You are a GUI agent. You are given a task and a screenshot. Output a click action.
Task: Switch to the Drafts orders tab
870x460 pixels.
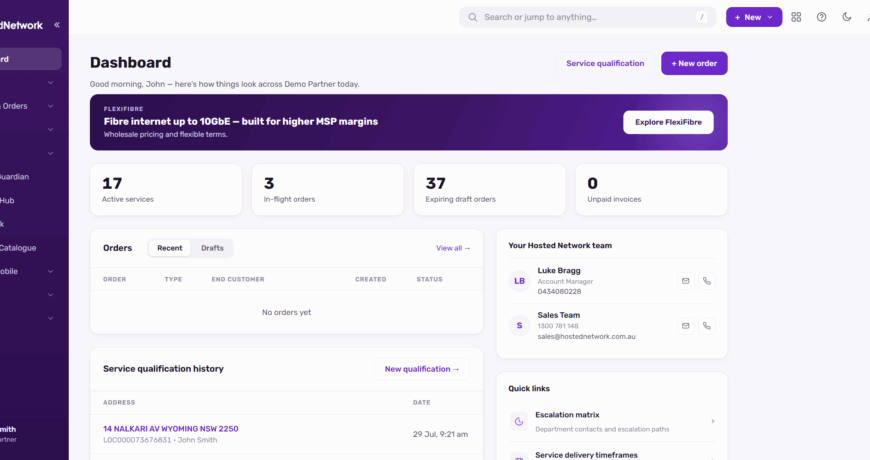click(x=213, y=248)
